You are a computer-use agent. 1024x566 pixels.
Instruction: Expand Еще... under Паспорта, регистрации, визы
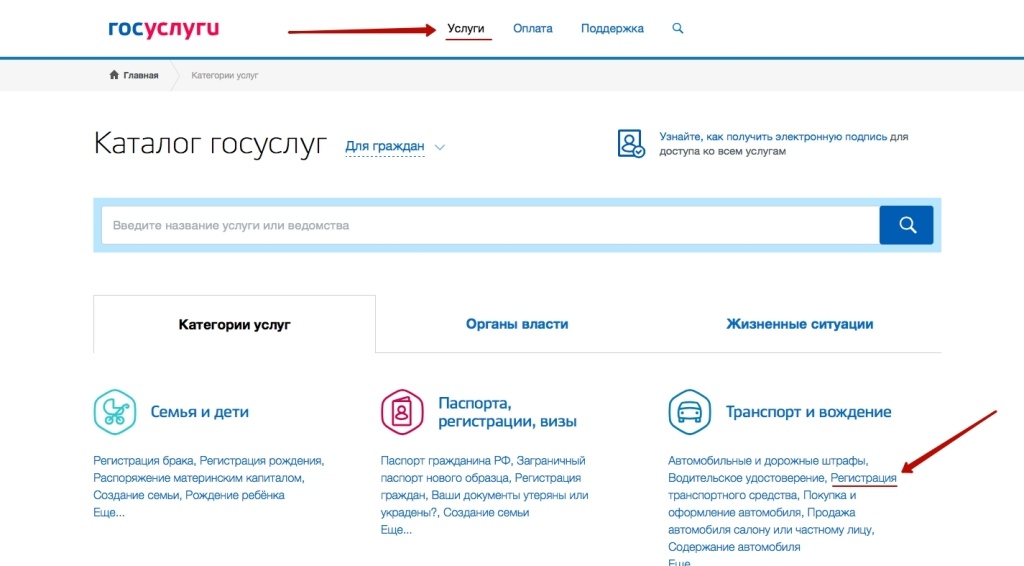point(396,529)
